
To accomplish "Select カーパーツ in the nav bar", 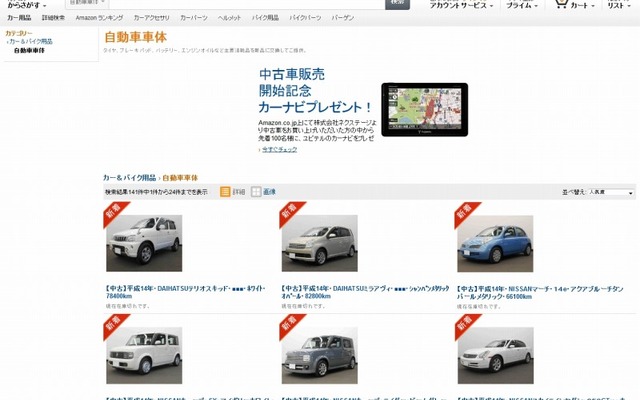I will tap(194, 18).
